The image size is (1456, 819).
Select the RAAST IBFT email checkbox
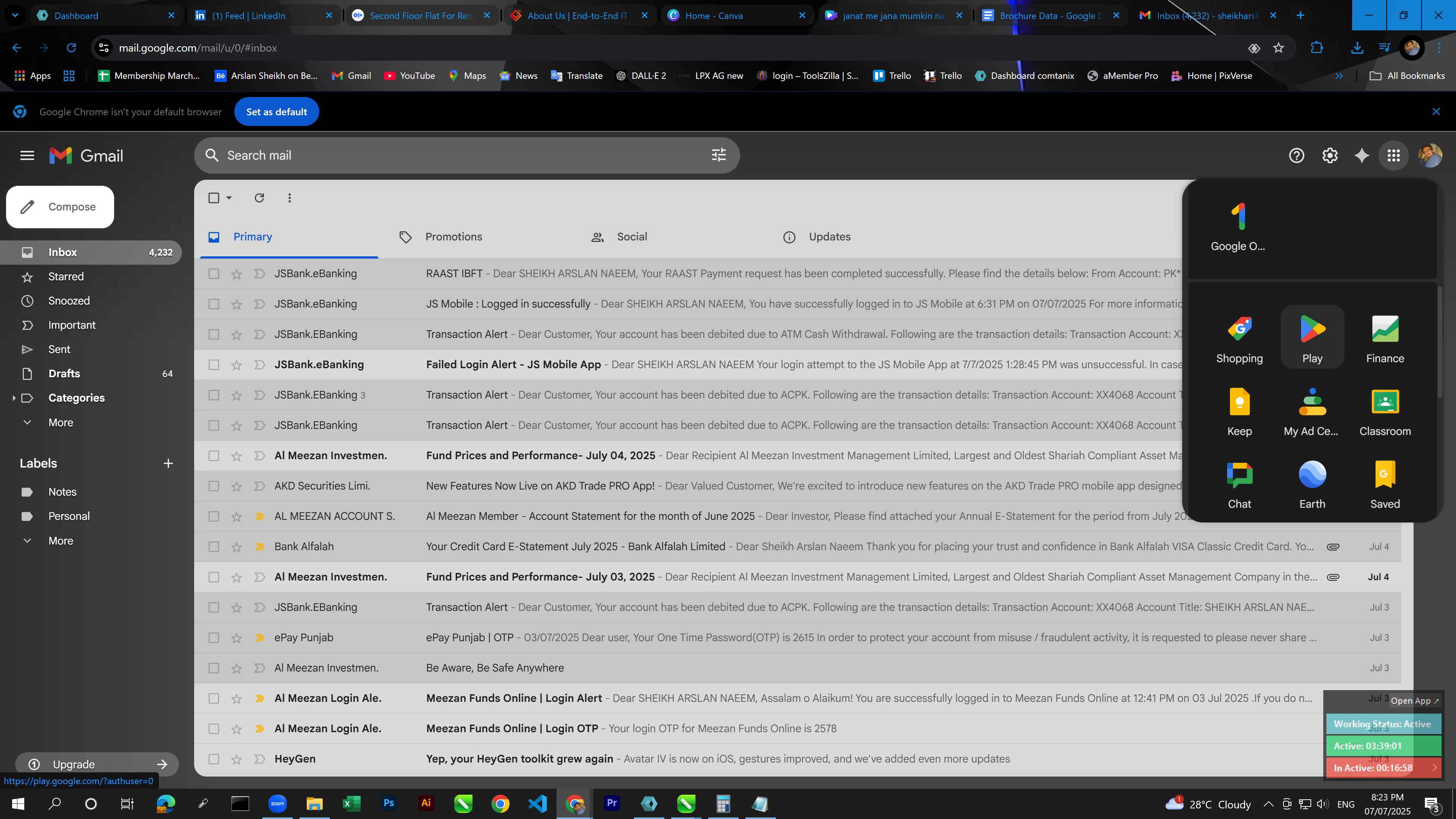213,273
